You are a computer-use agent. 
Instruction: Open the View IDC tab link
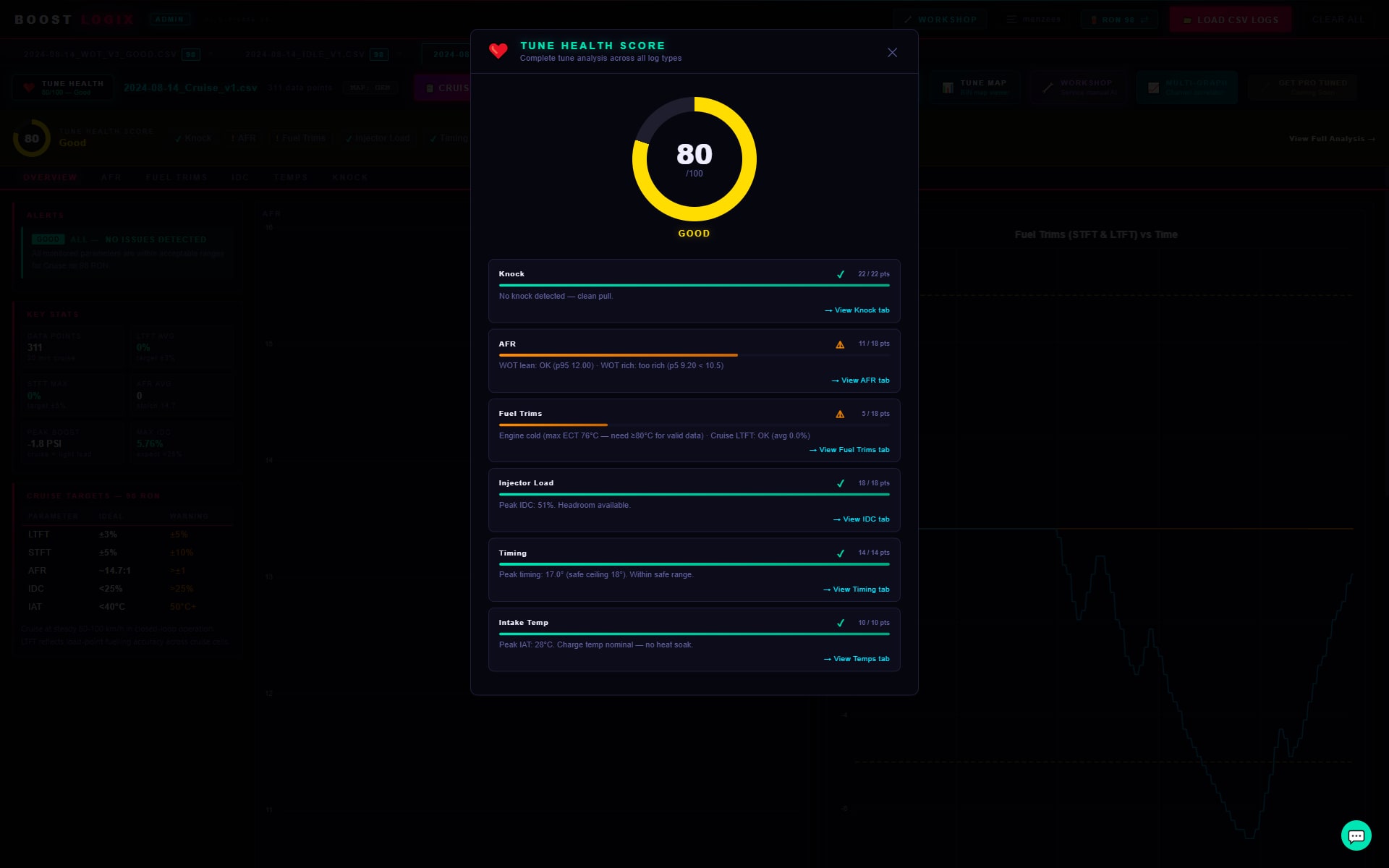(x=862, y=519)
